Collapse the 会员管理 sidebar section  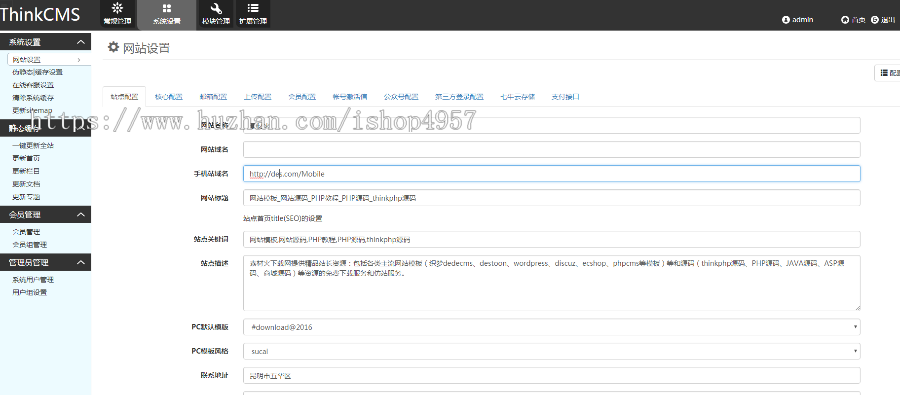[x=81, y=215]
